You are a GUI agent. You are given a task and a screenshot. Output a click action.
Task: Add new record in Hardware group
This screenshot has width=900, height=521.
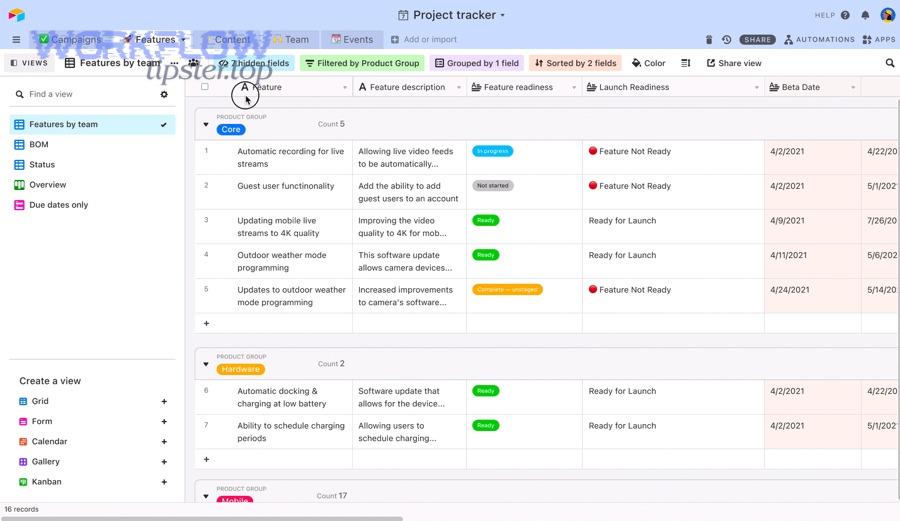coord(206,460)
